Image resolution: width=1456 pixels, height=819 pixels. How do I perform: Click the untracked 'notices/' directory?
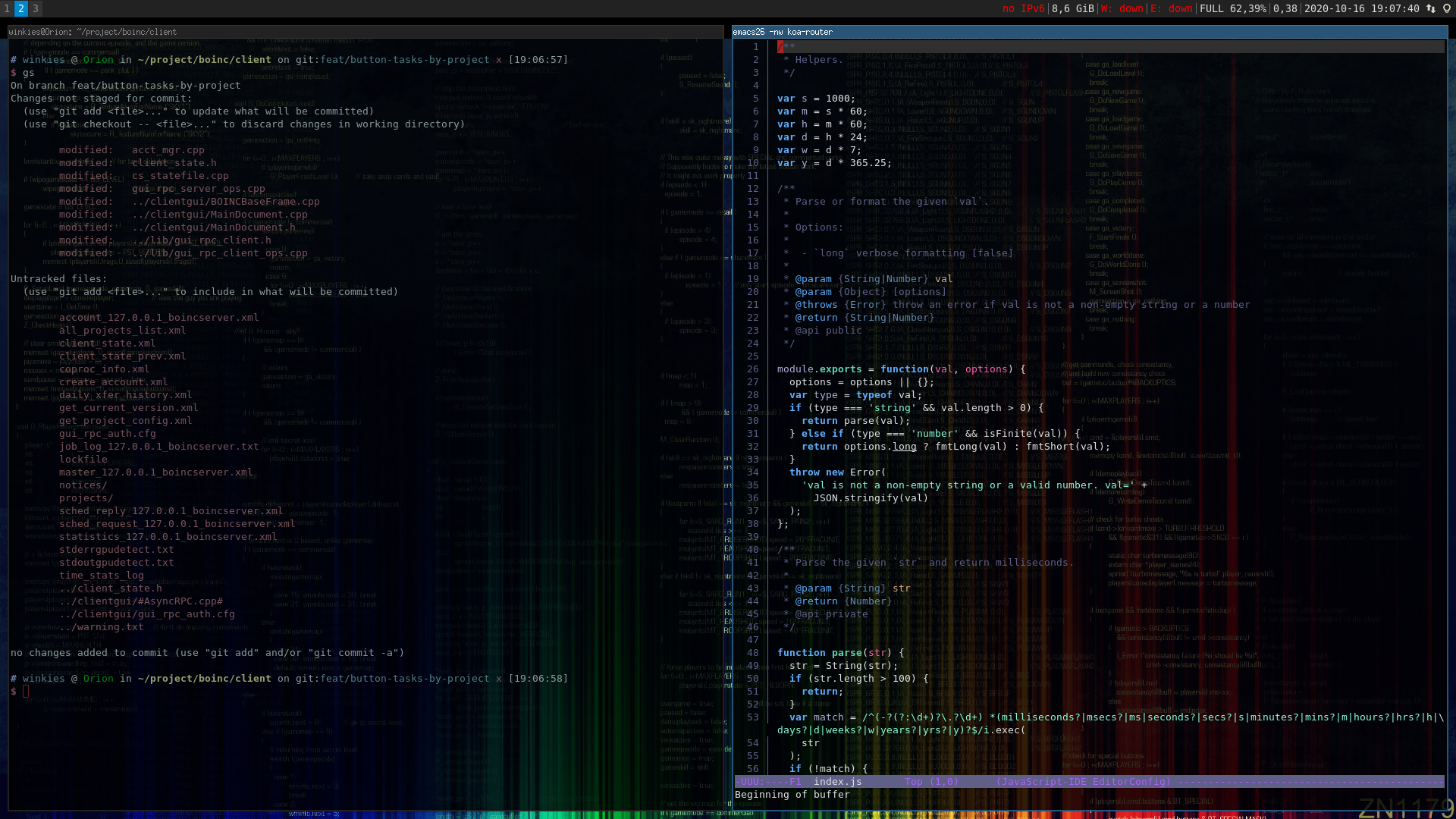click(83, 485)
